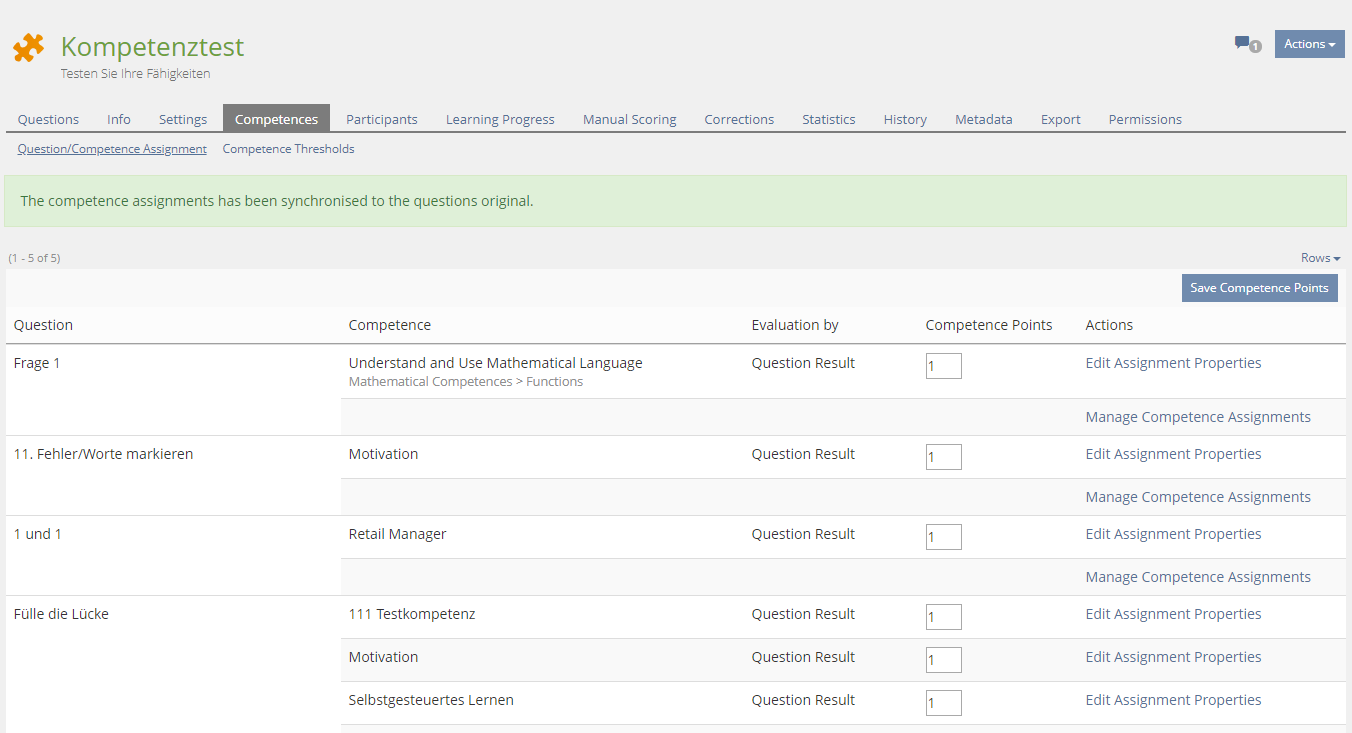Manage Competence Assignments for 1 und 1
Image resolution: width=1352 pixels, height=733 pixels.
[1197, 577]
